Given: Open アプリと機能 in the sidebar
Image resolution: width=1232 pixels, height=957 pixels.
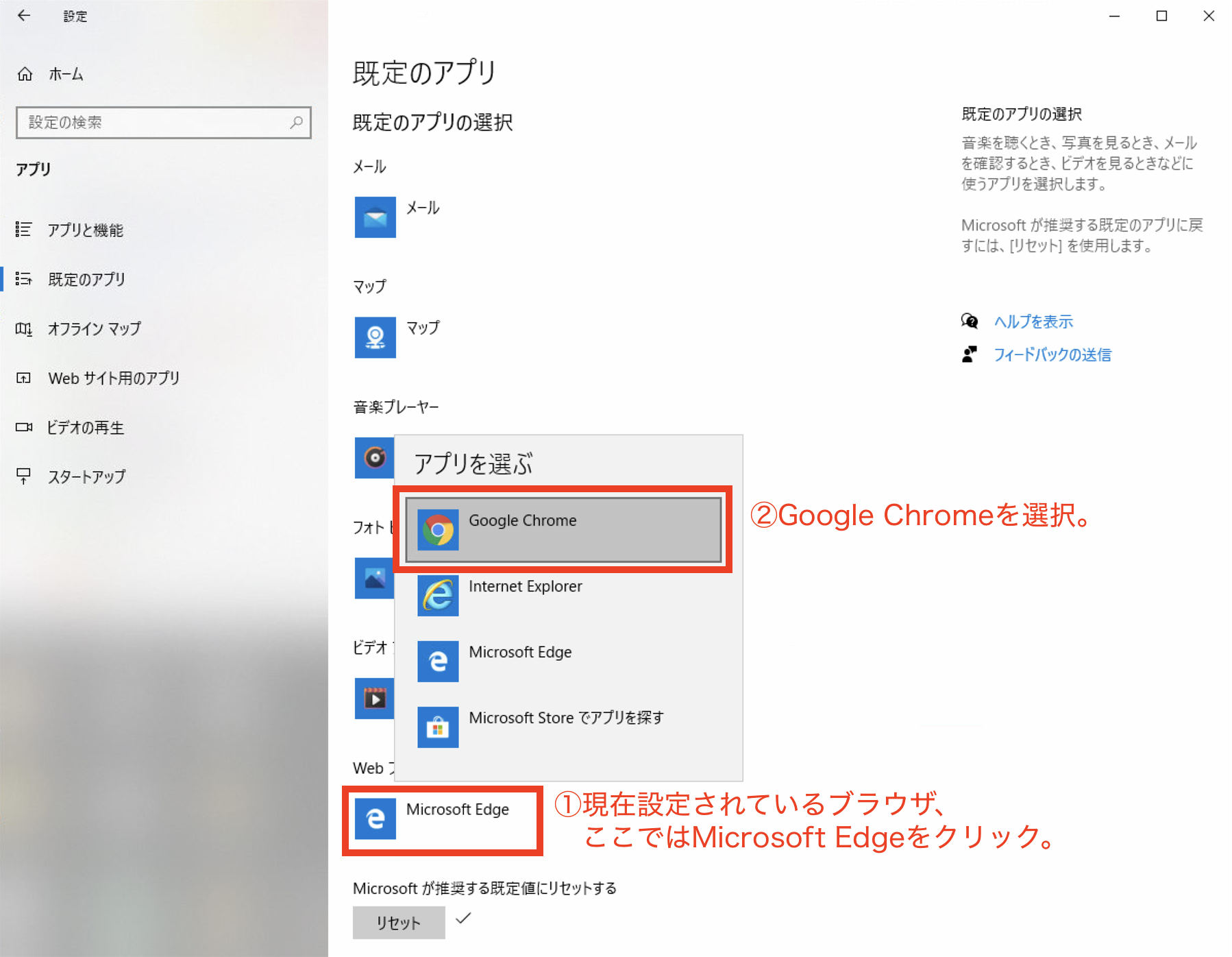Looking at the screenshot, I should tap(164, 230).
